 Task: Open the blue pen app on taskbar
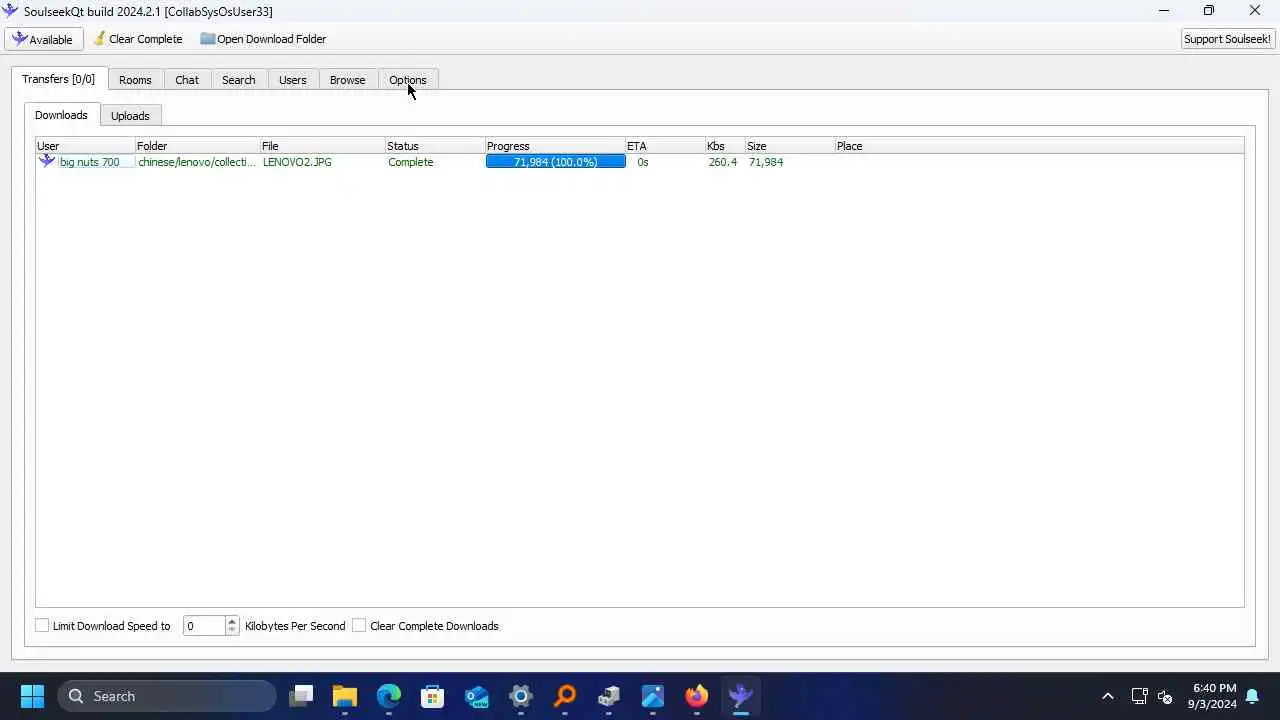(653, 696)
